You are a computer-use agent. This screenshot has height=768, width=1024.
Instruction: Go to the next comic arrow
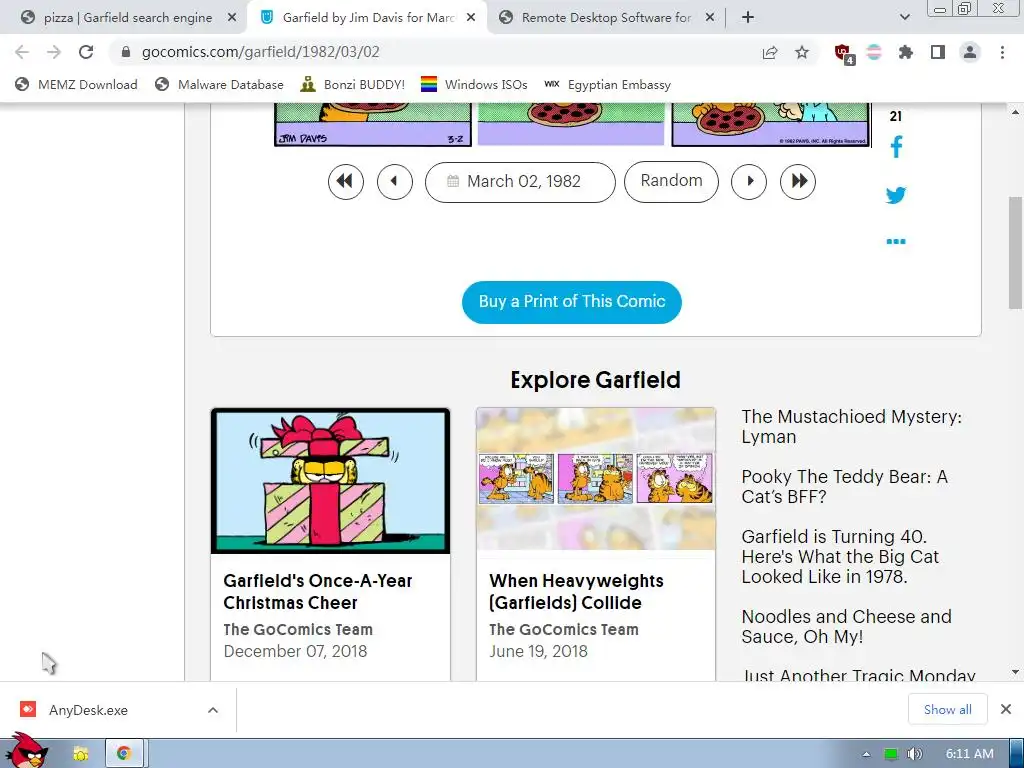click(x=749, y=182)
